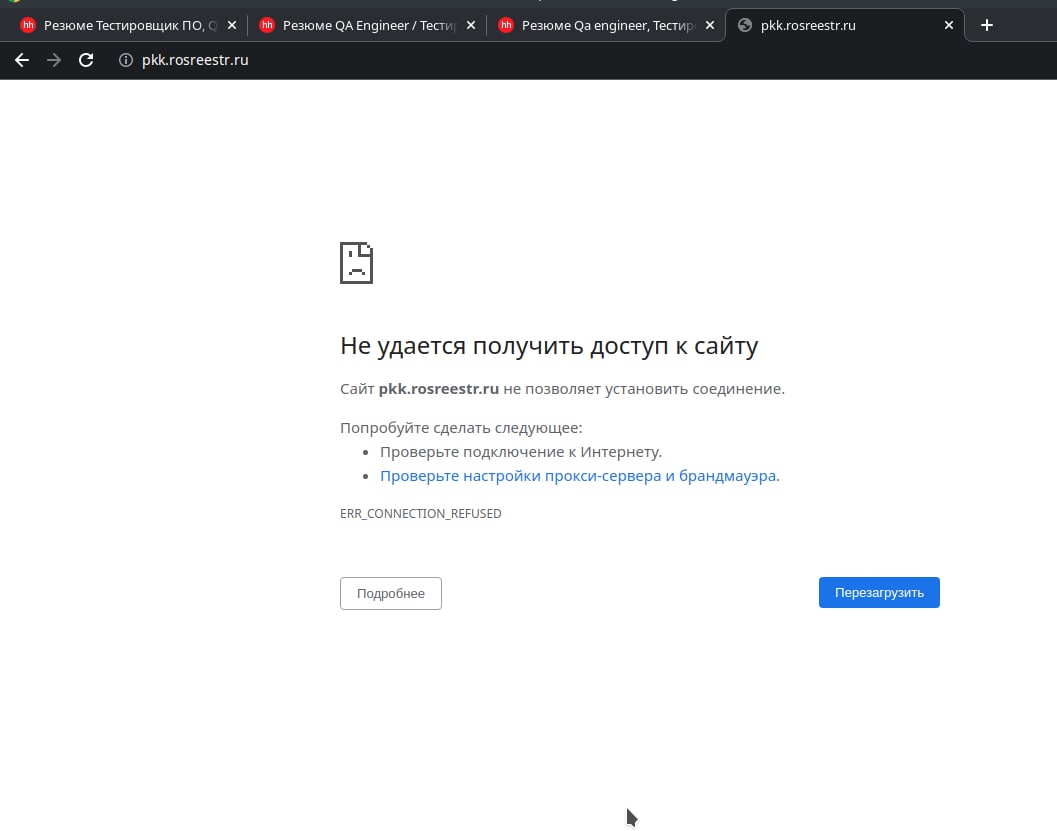Click the 'Подробнее' button
1057x831 pixels.
click(x=391, y=594)
